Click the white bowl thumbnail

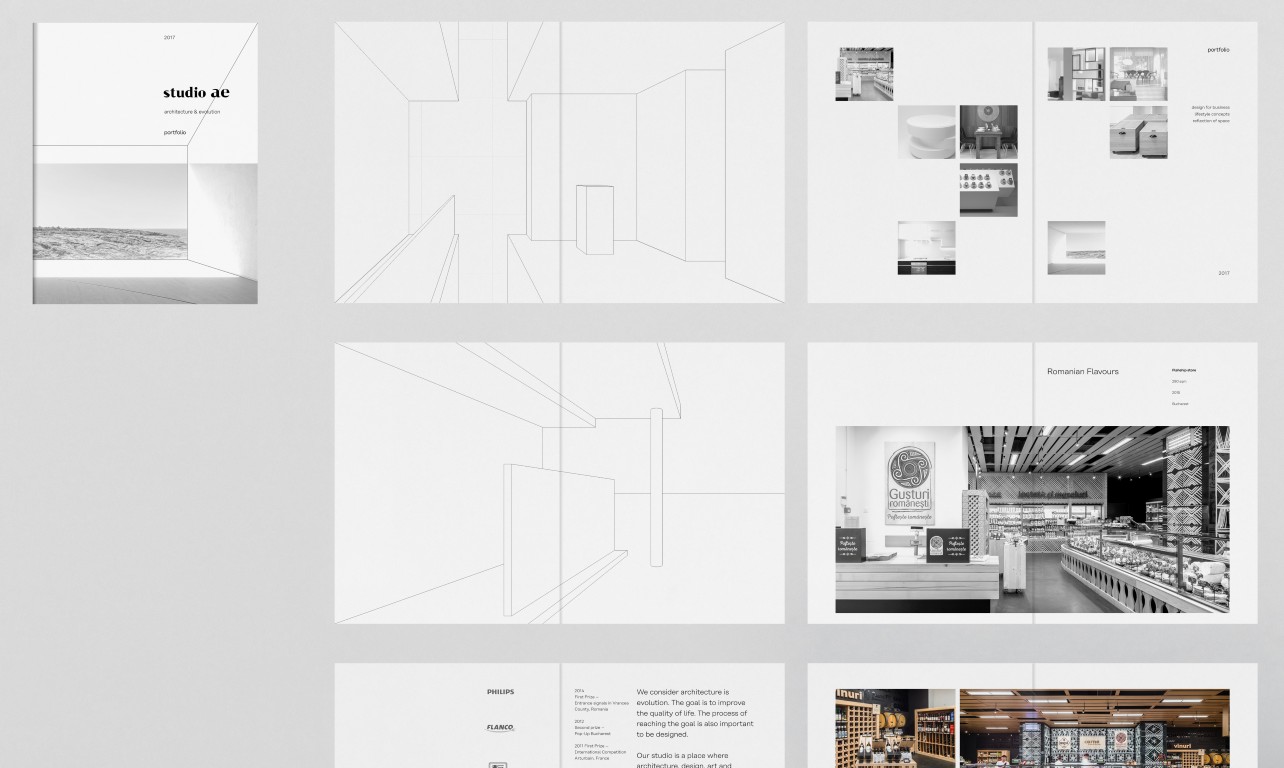[x=926, y=132]
